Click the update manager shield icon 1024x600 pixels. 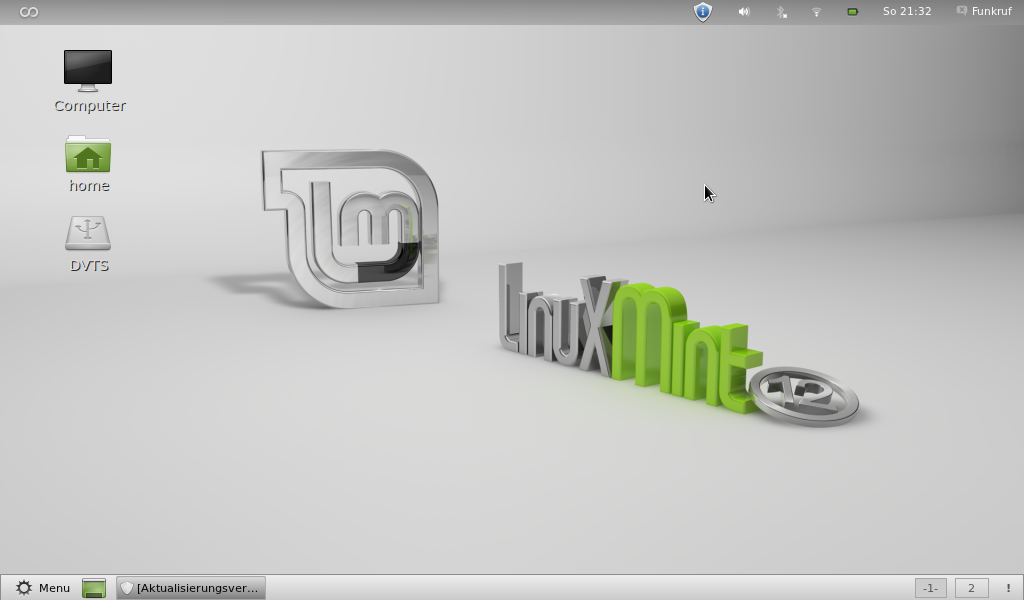pos(703,12)
